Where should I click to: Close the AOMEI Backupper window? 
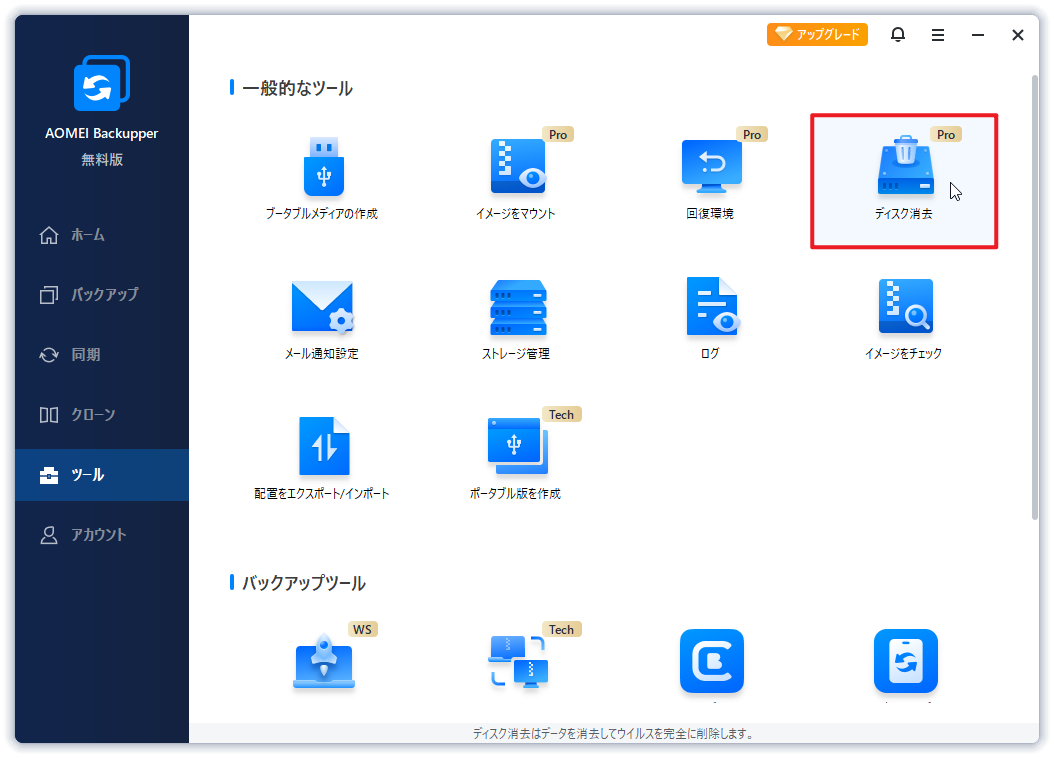[x=1018, y=35]
